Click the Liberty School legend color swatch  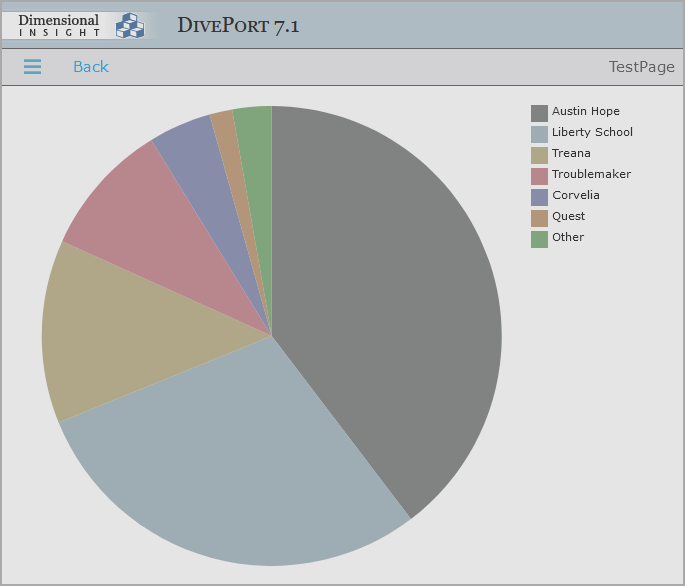tap(539, 134)
